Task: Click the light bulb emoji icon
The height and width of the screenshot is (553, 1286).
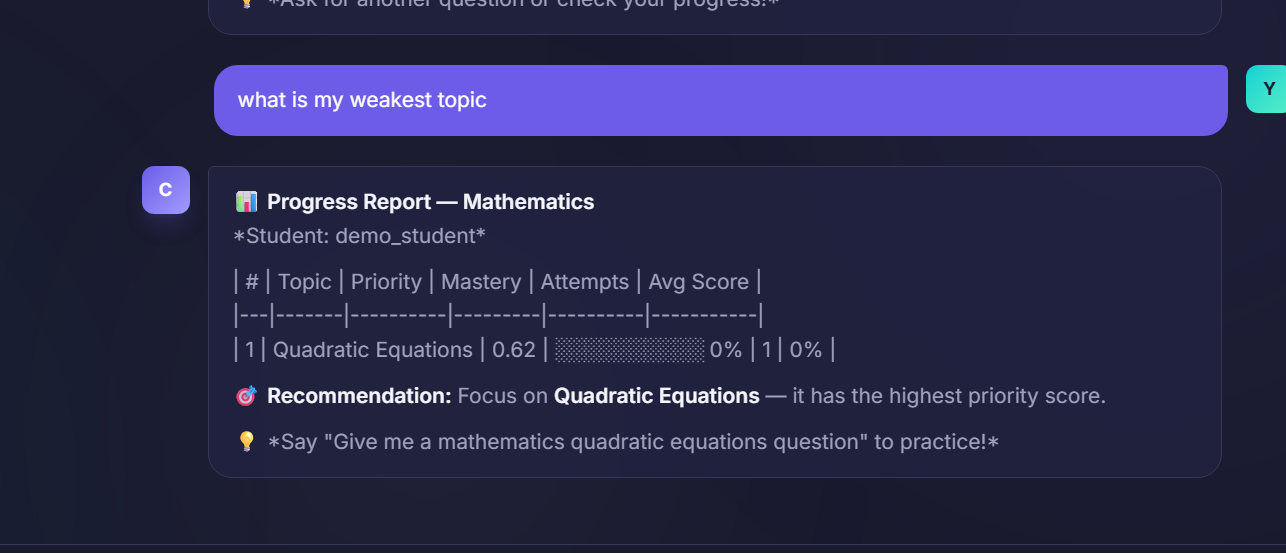Action: 246,441
